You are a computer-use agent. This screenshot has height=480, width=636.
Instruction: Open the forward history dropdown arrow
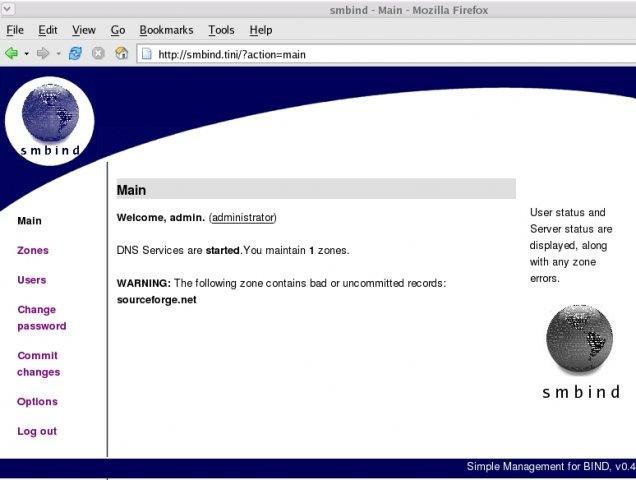[x=58, y=54]
